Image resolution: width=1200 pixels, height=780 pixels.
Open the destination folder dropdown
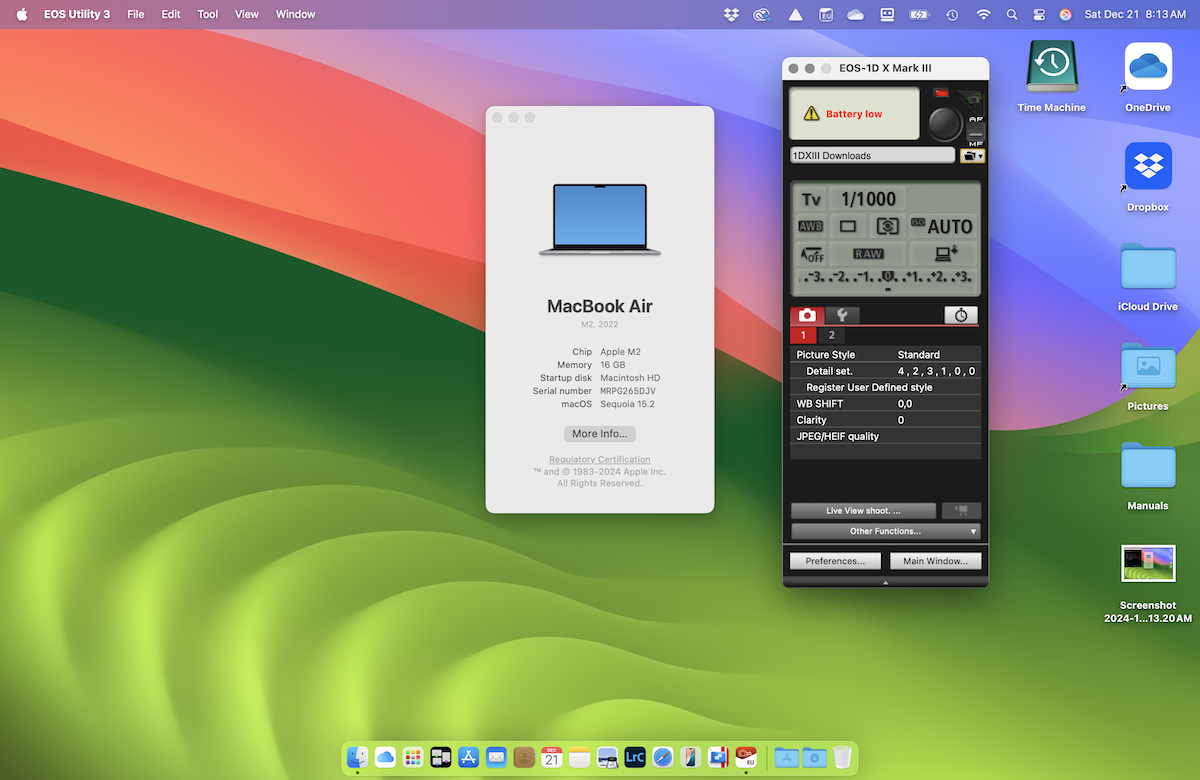pyautogui.click(x=972, y=156)
